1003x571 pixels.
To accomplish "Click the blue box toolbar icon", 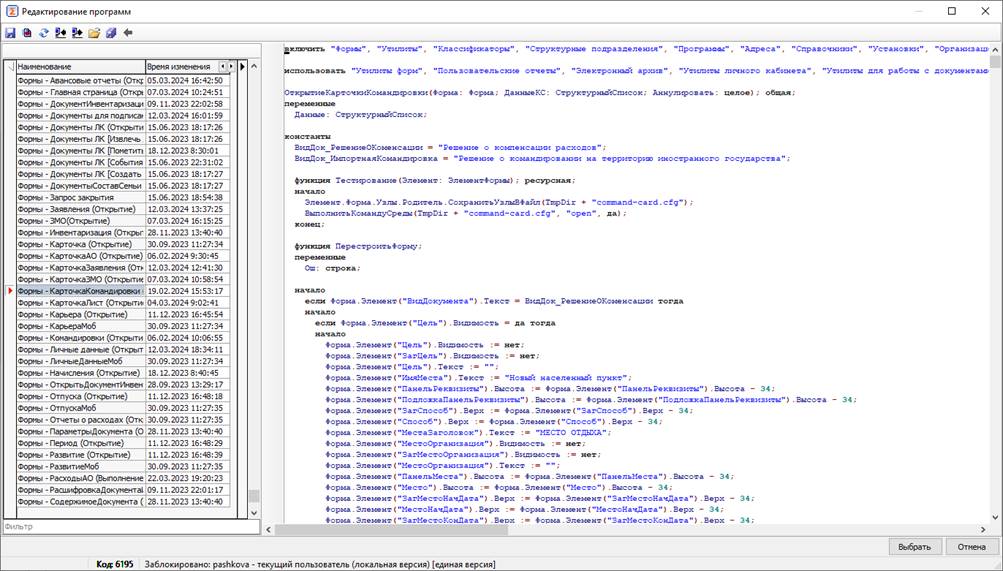I will [x=111, y=33].
